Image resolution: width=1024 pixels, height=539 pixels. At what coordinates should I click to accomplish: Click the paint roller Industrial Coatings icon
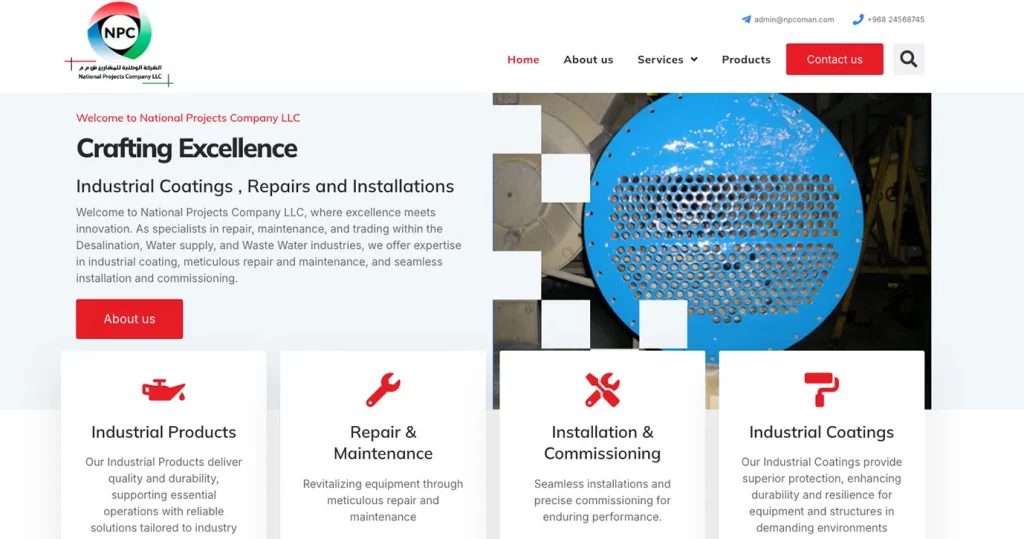(x=821, y=390)
